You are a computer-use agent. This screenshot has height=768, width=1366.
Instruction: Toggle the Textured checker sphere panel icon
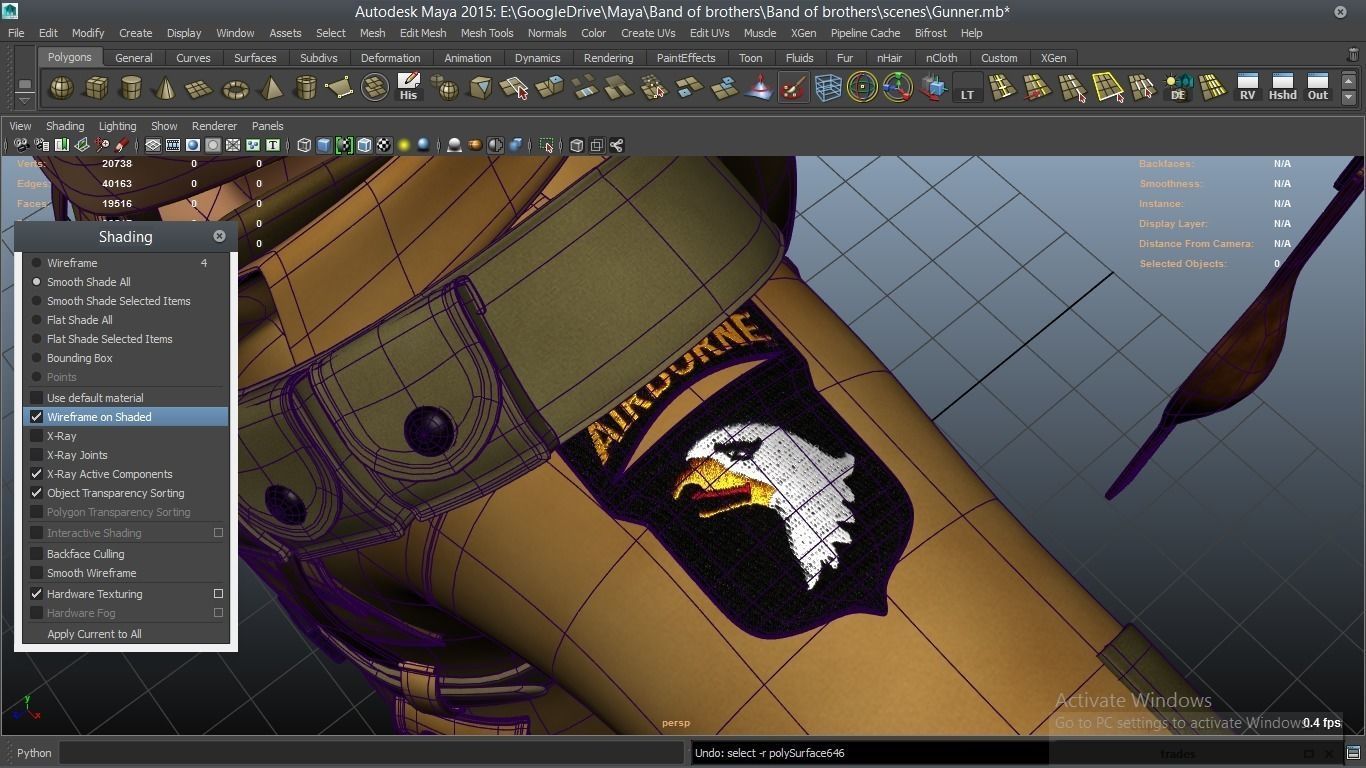[384, 145]
